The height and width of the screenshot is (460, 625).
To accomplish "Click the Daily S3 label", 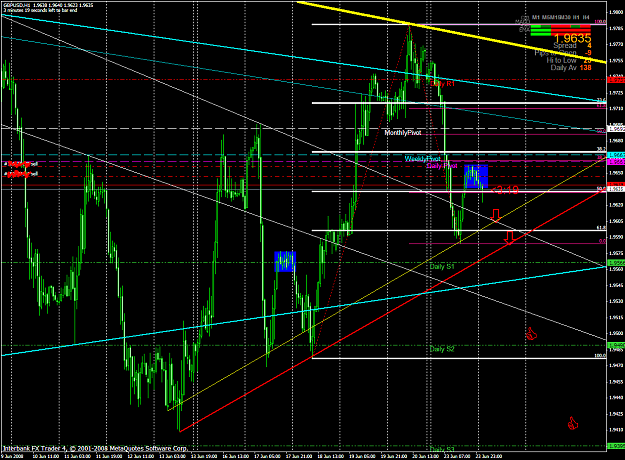I will 442,449.
